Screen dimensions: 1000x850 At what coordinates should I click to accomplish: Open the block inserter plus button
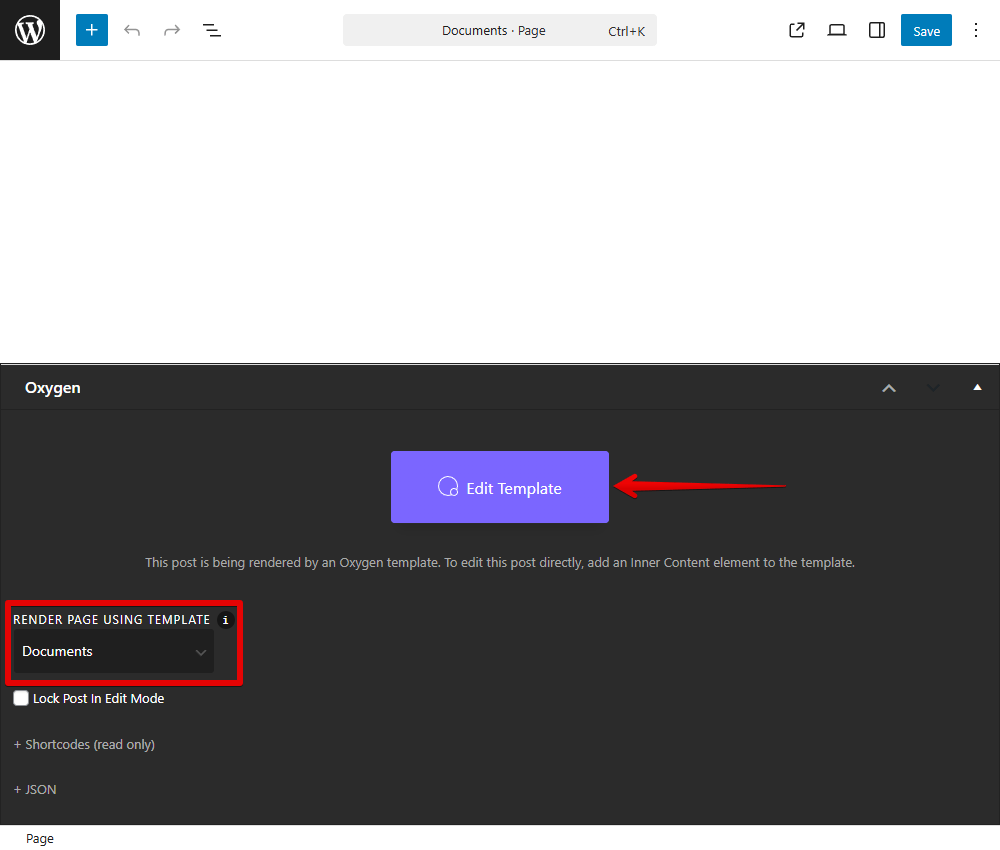(x=92, y=30)
